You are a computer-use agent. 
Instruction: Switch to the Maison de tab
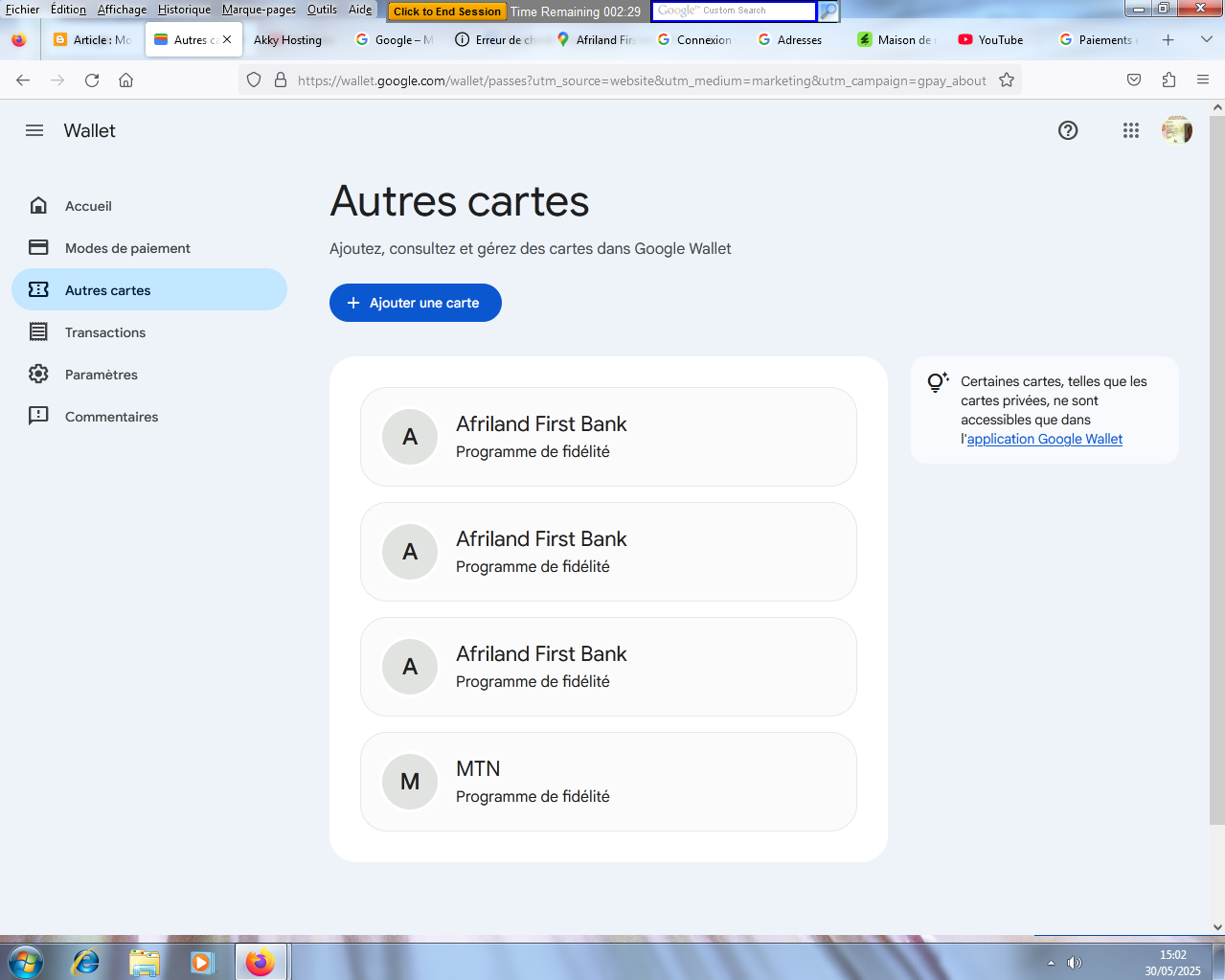[896, 40]
